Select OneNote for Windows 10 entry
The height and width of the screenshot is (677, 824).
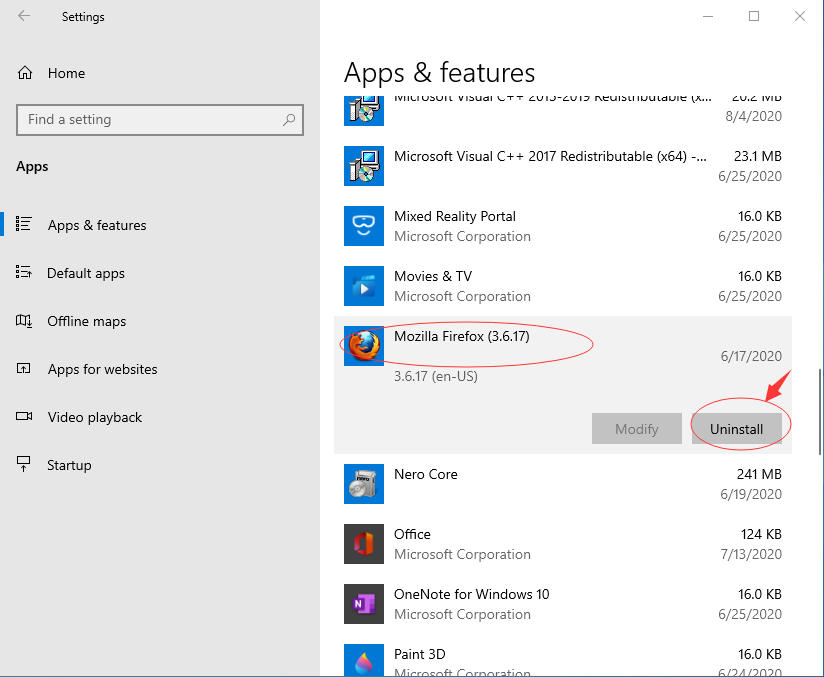coord(563,603)
